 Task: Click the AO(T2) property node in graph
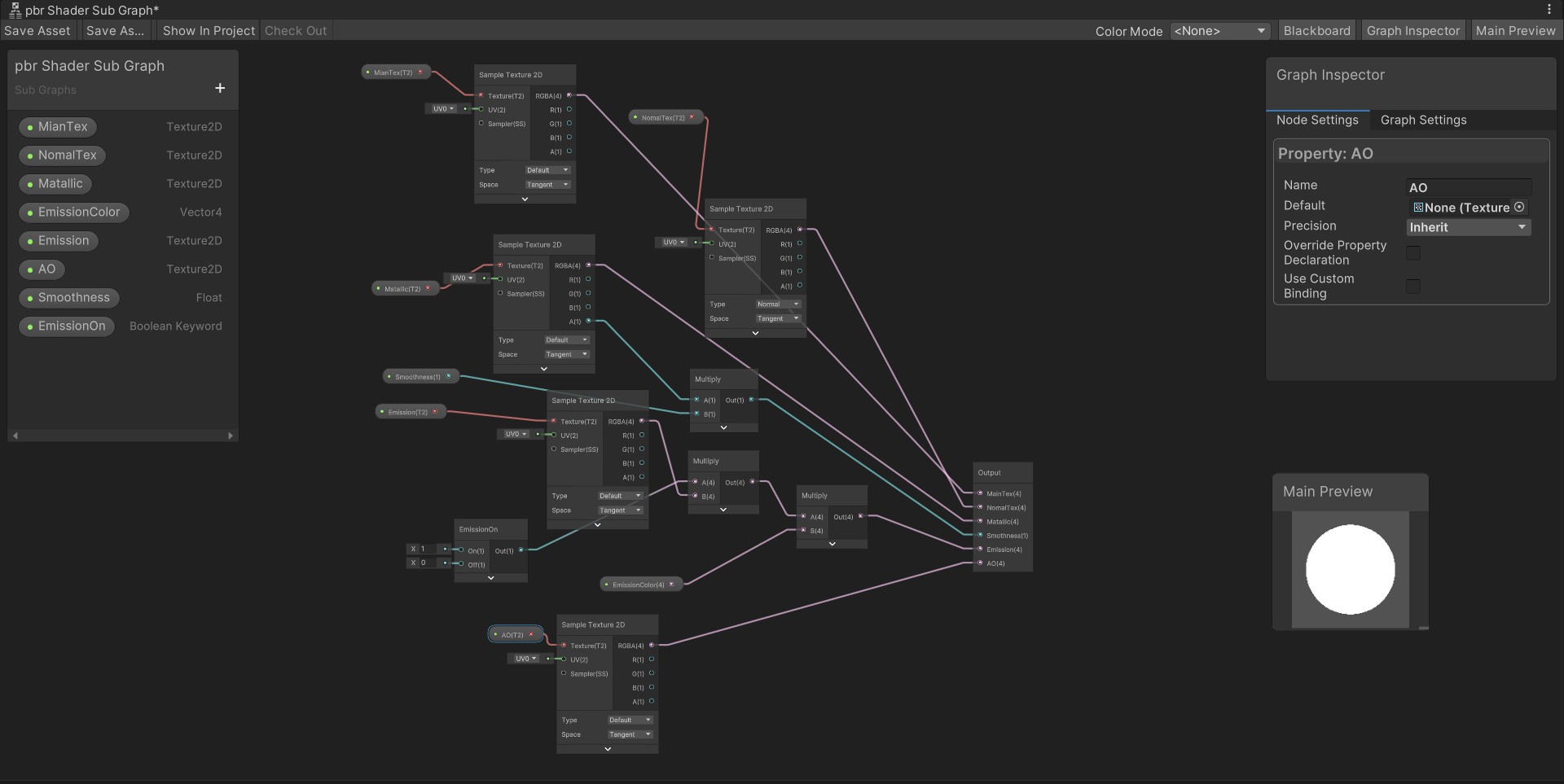(x=516, y=634)
